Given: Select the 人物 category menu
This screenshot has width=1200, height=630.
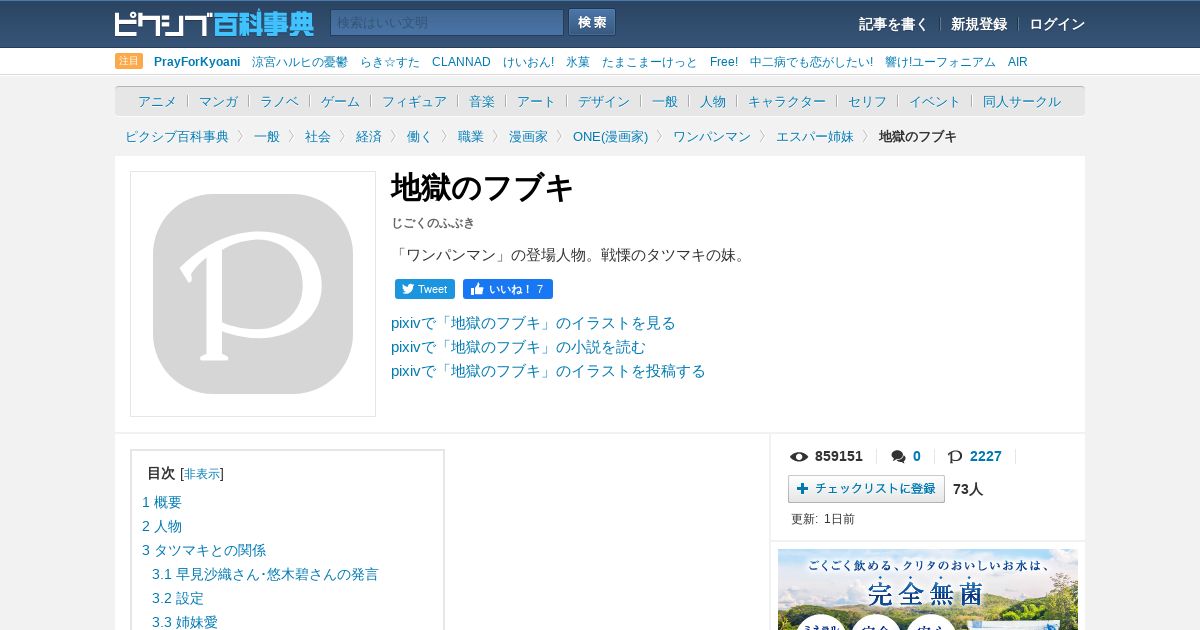Looking at the screenshot, I should click(713, 101).
